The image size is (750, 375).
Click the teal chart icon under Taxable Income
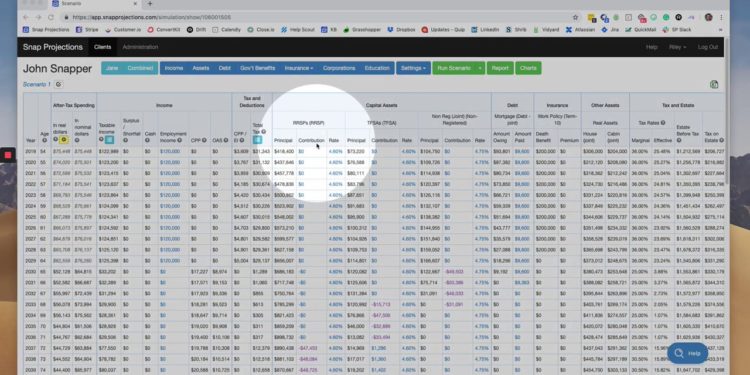coord(109,140)
